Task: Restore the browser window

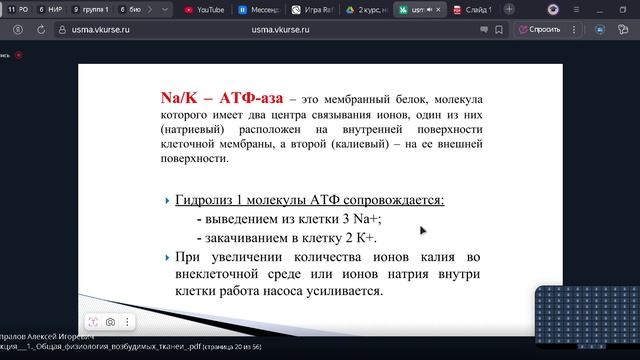Action: pyautogui.click(x=623, y=9)
